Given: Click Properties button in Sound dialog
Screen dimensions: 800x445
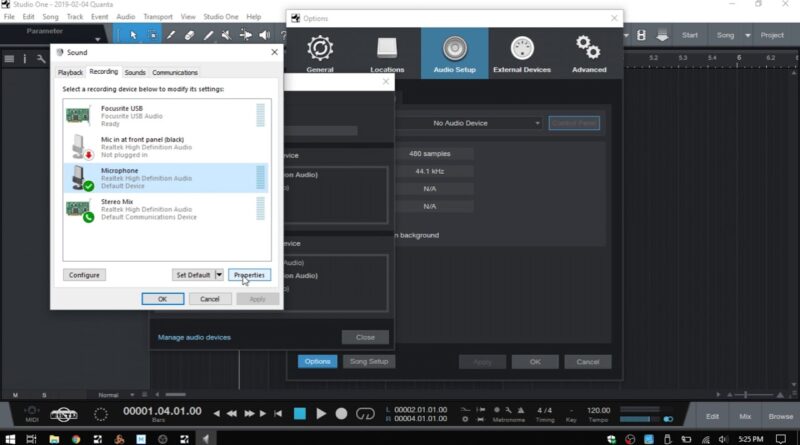Looking at the screenshot, I should (249, 275).
